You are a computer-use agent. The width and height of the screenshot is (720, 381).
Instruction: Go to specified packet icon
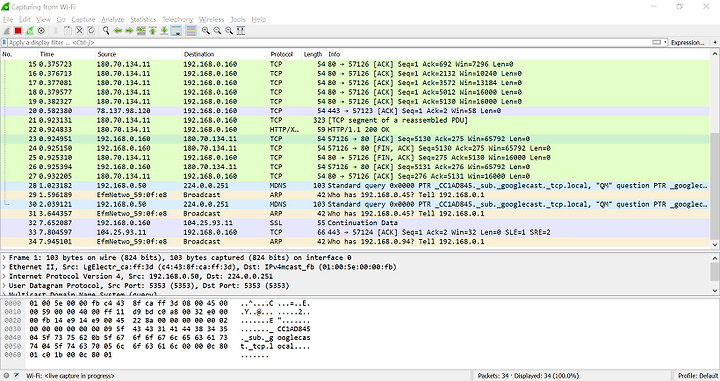(141, 31)
